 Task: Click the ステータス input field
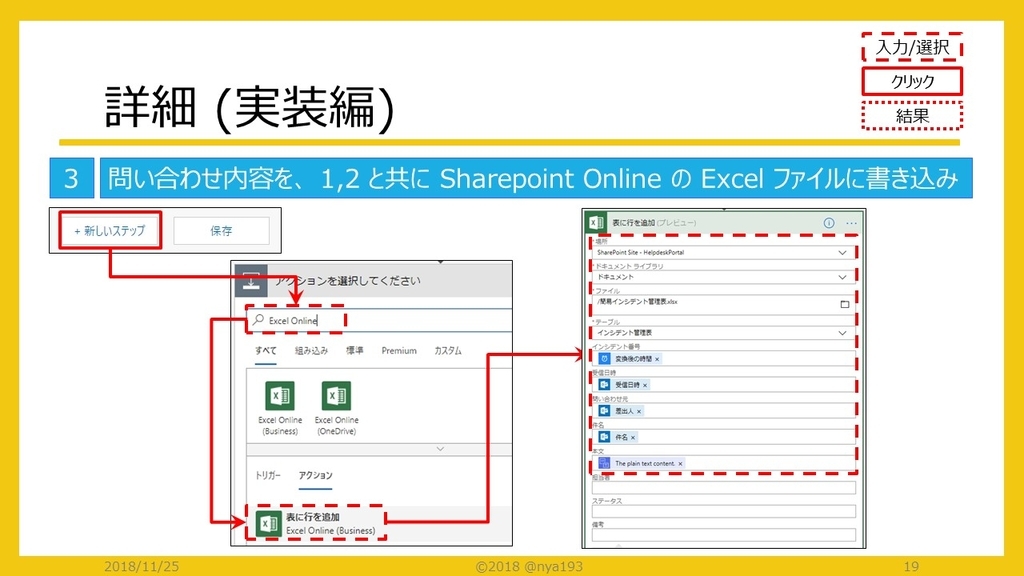(x=724, y=511)
